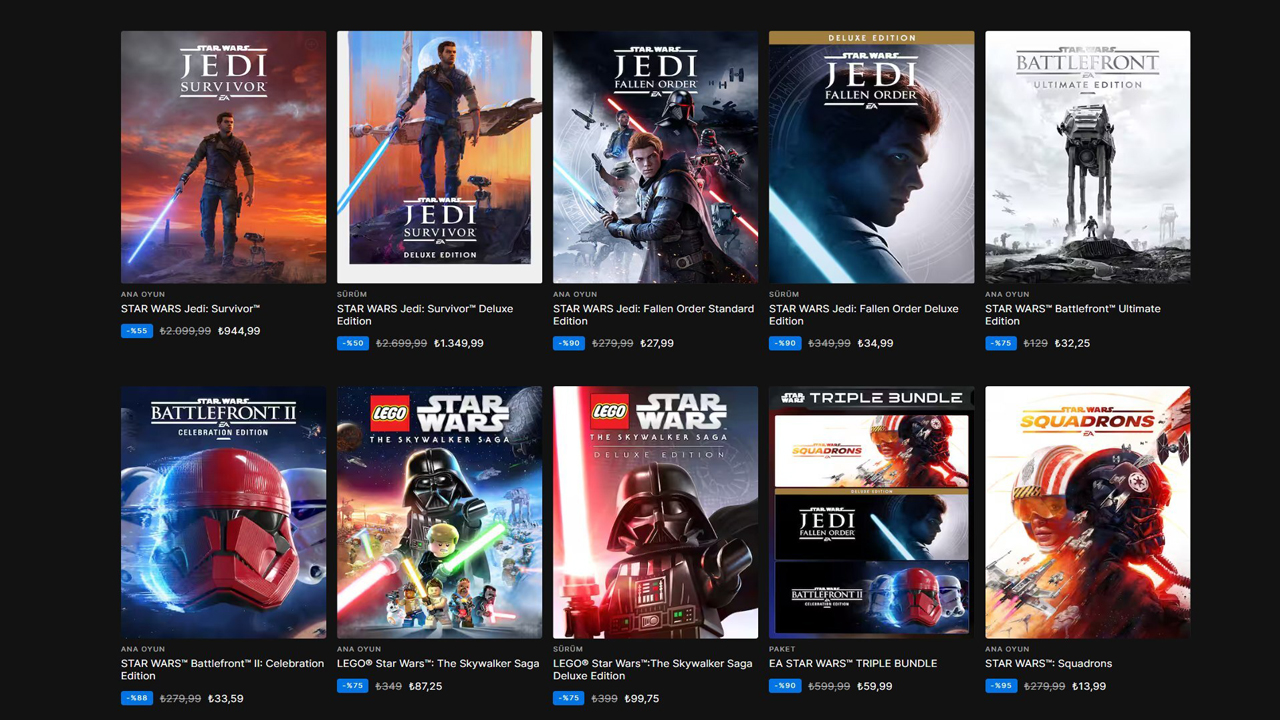Click 'ANA OYUN' label above Battlefront II title

pyautogui.click(x=143, y=649)
